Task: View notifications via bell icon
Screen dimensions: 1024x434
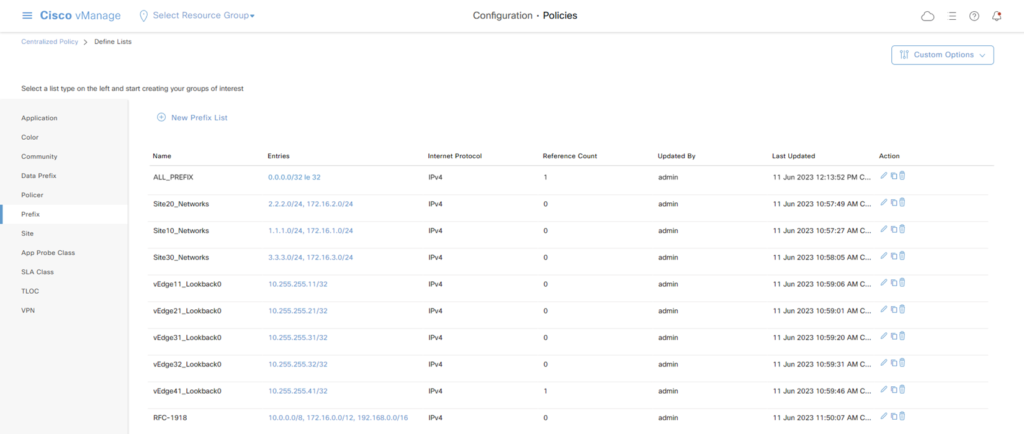Action: [996, 16]
